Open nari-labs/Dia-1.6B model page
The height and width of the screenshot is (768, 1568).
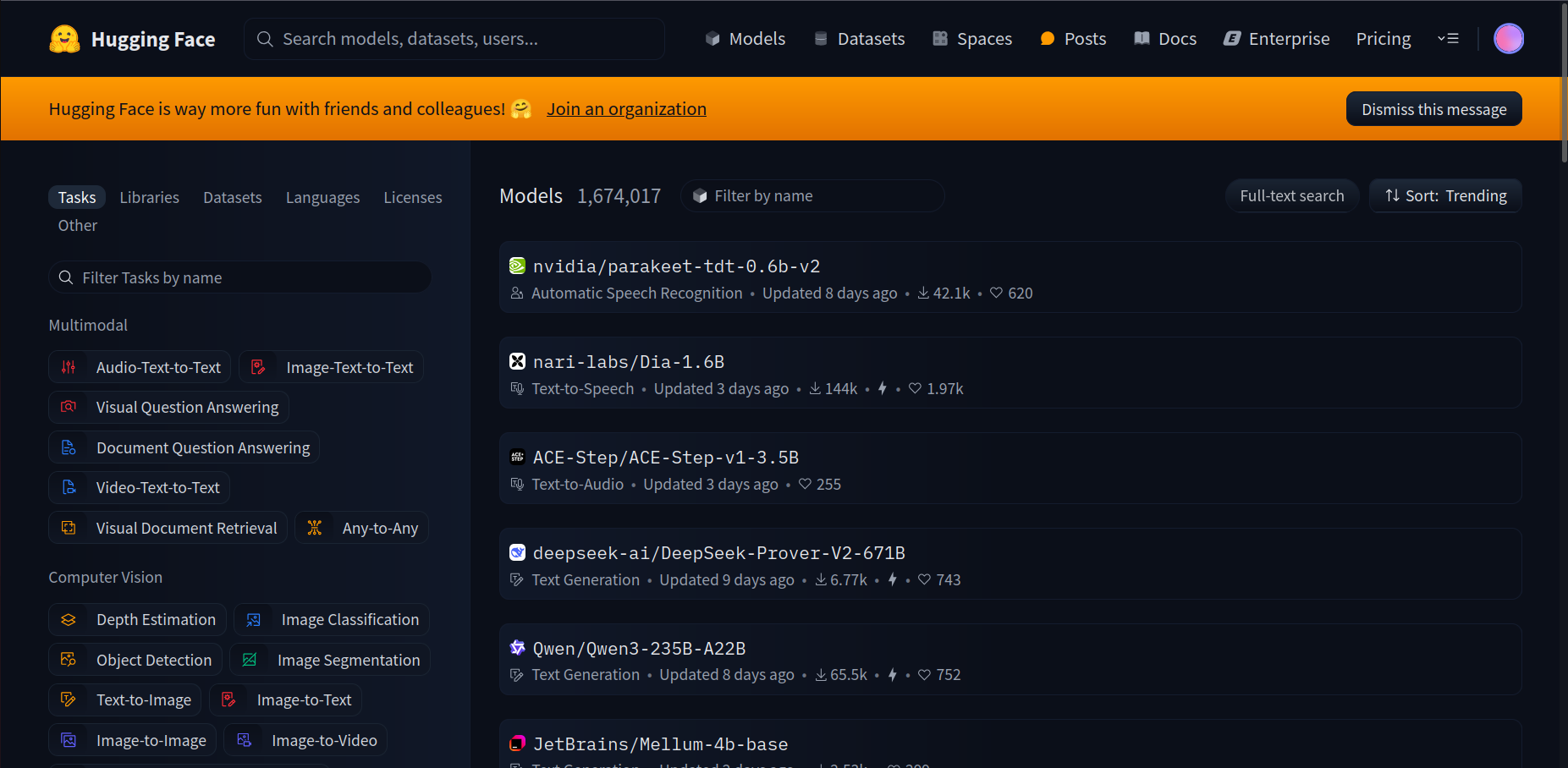pos(1010,373)
